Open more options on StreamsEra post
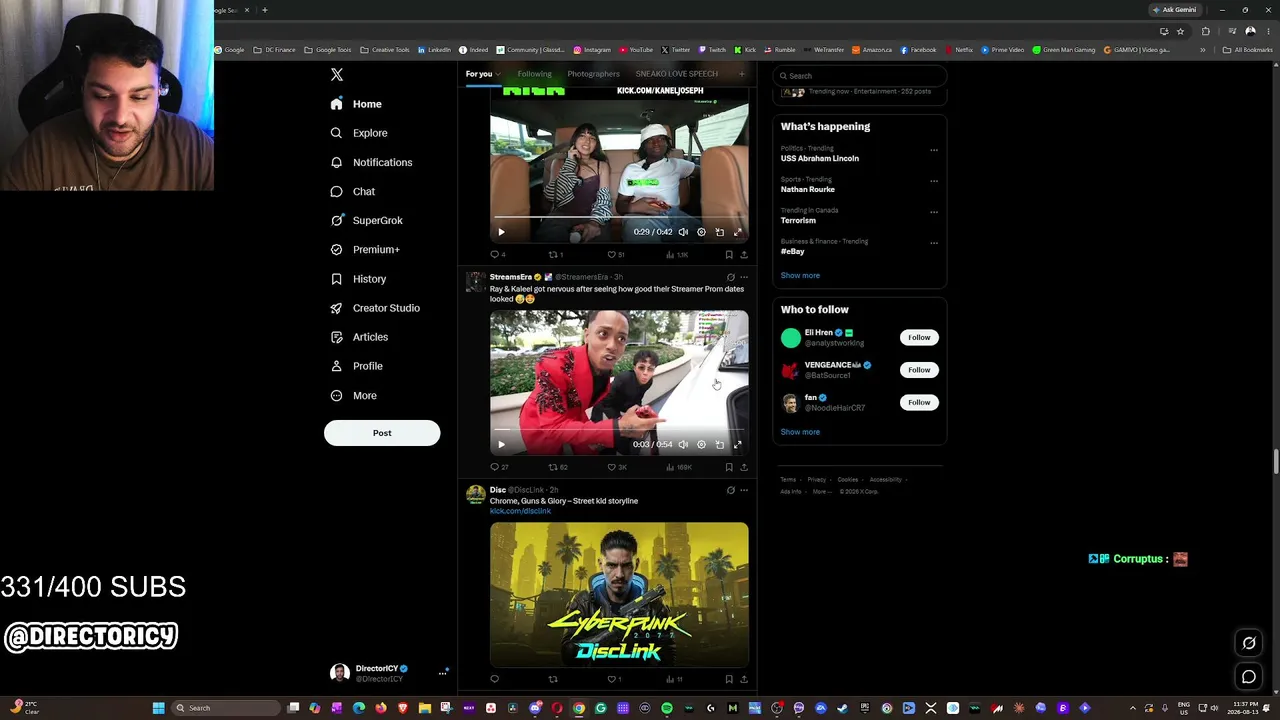This screenshot has width=1280, height=720. pos(743,277)
